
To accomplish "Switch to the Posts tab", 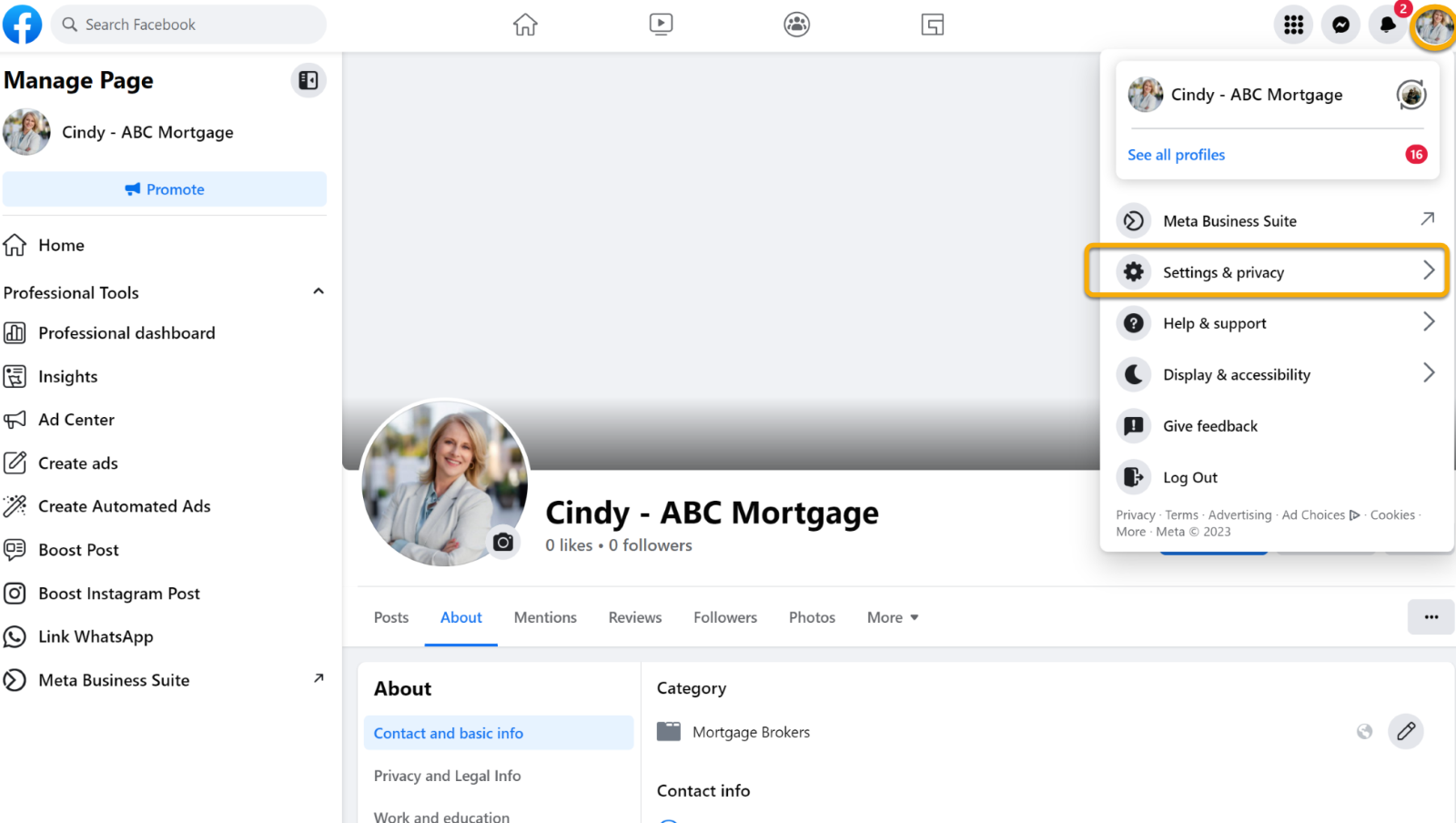I will coord(391,617).
